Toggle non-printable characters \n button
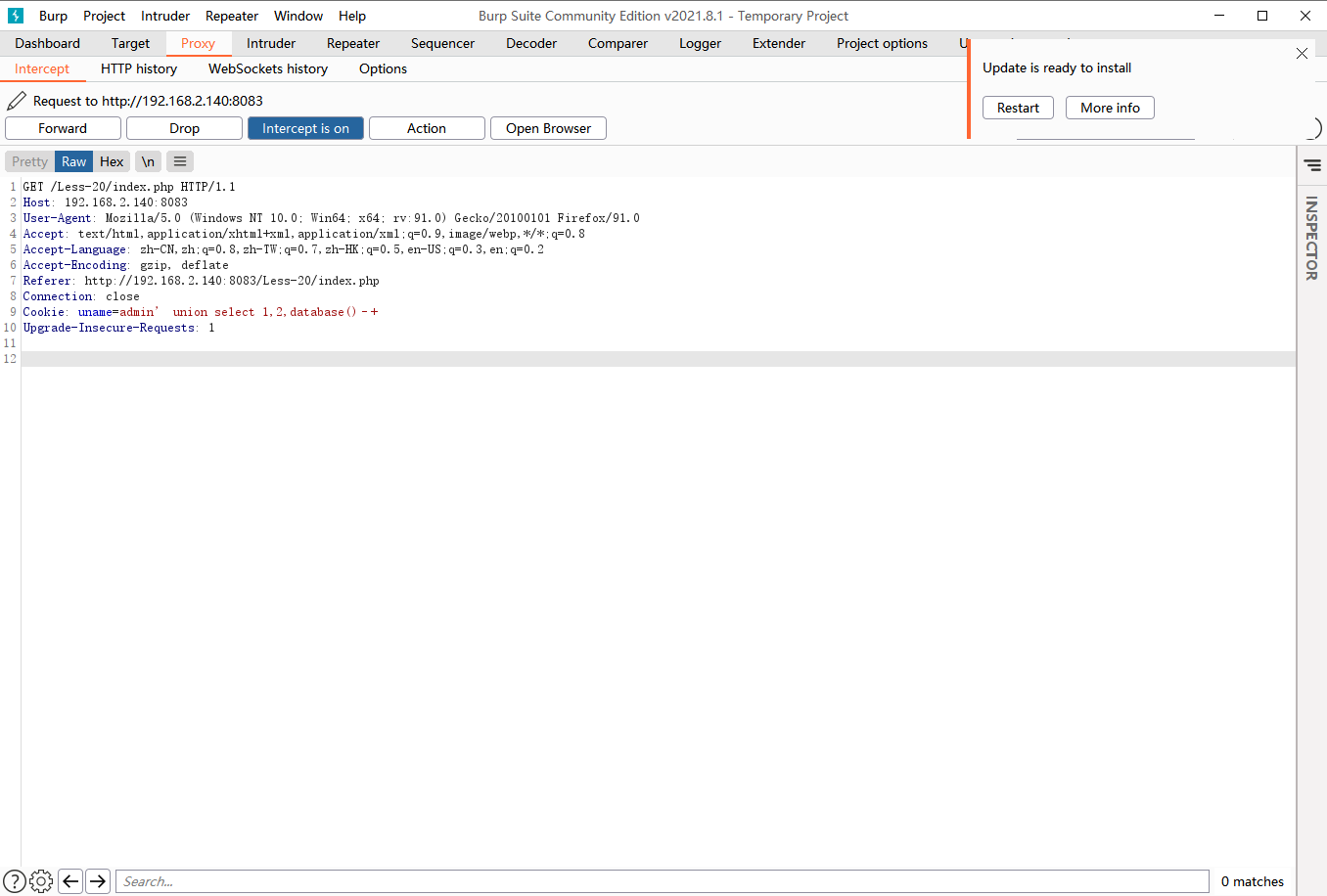This screenshot has width=1327, height=896. point(148,161)
